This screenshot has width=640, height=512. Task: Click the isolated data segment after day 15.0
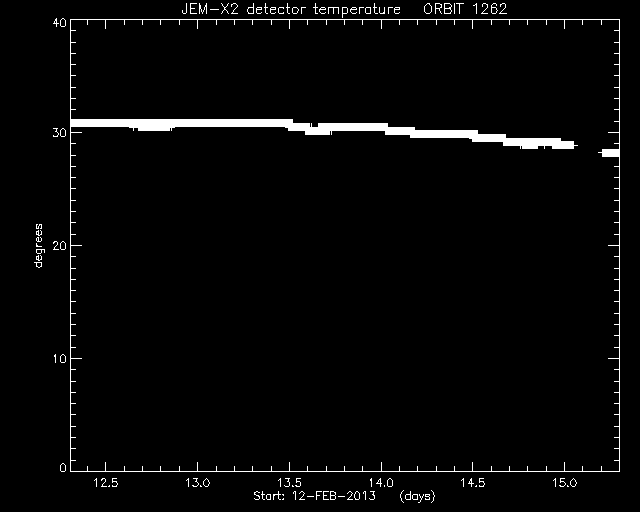[x=611, y=153]
